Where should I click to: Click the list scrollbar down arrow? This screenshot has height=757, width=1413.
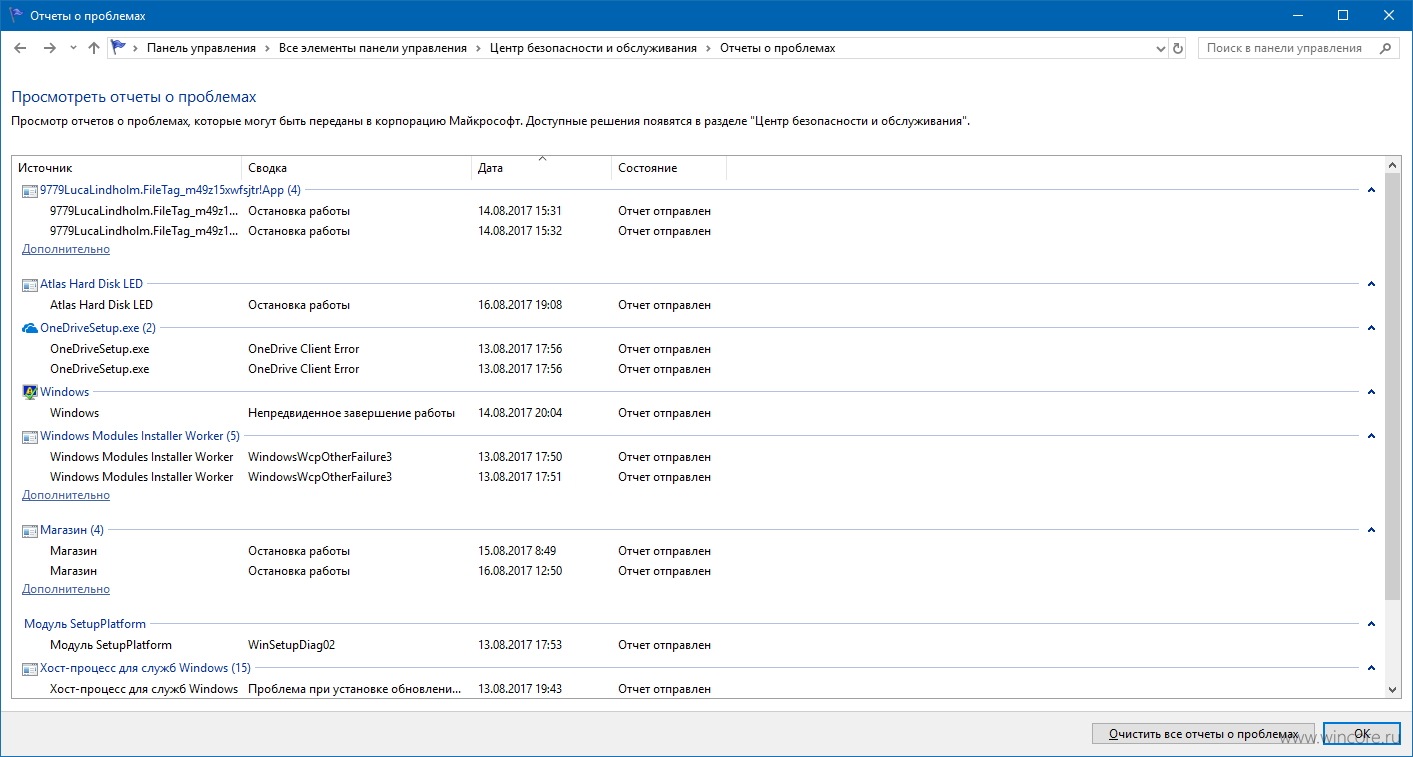[x=1393, y=689]
